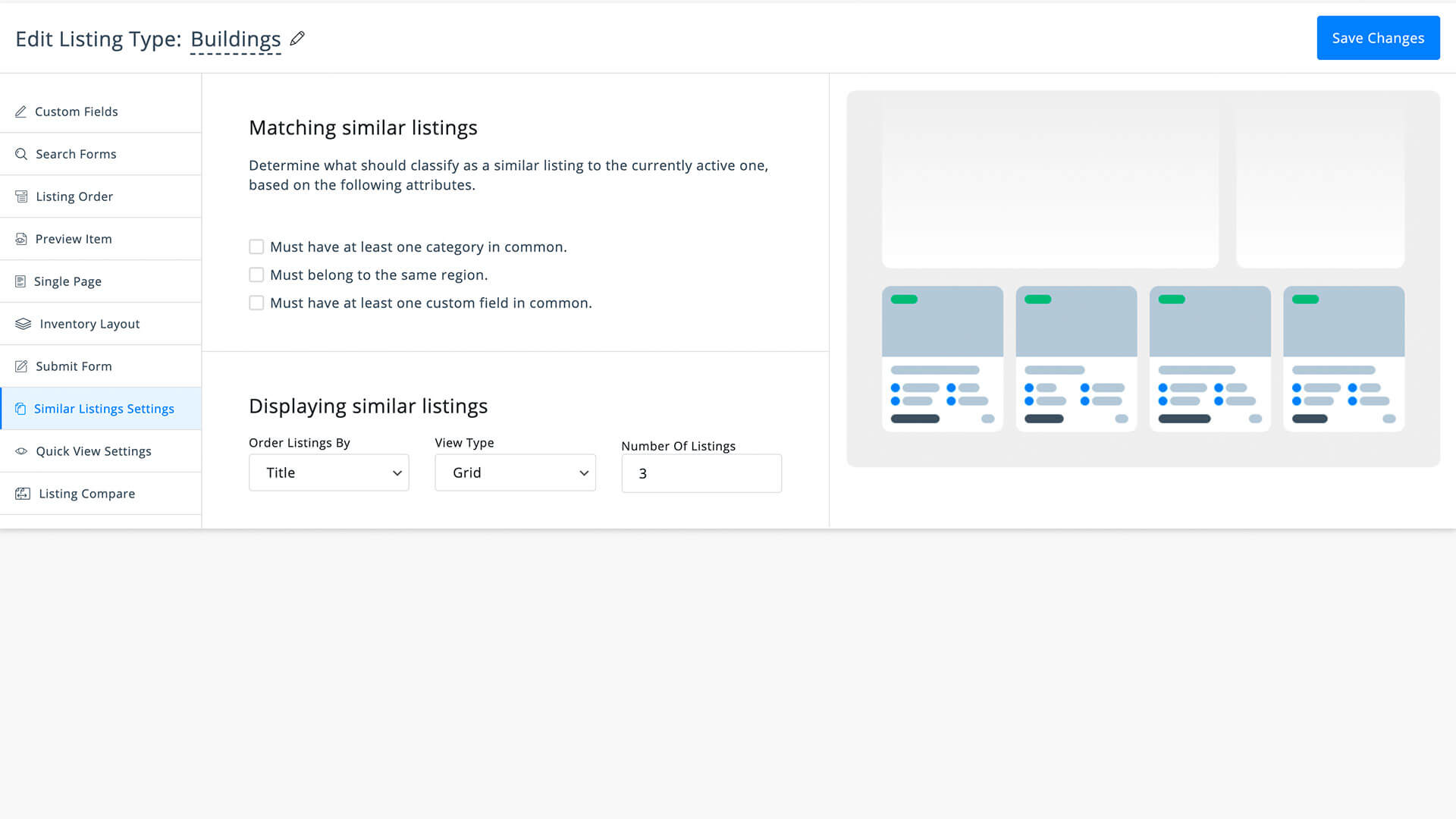Click the Search Forms magnifier icon

21,154
